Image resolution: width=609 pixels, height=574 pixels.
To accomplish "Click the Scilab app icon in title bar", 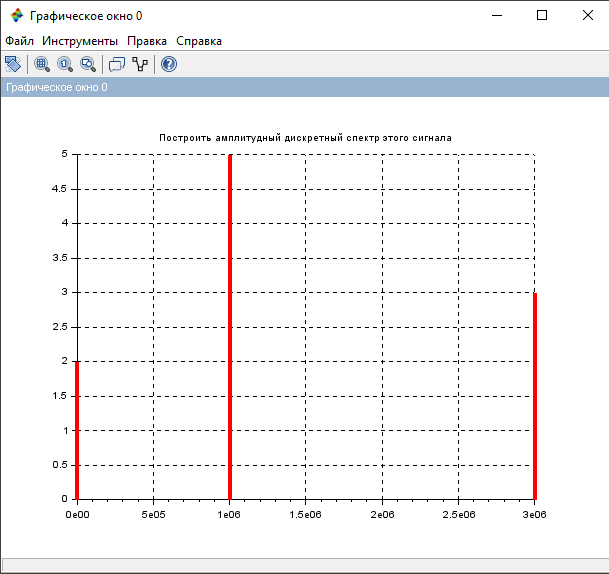I will 17,16.
